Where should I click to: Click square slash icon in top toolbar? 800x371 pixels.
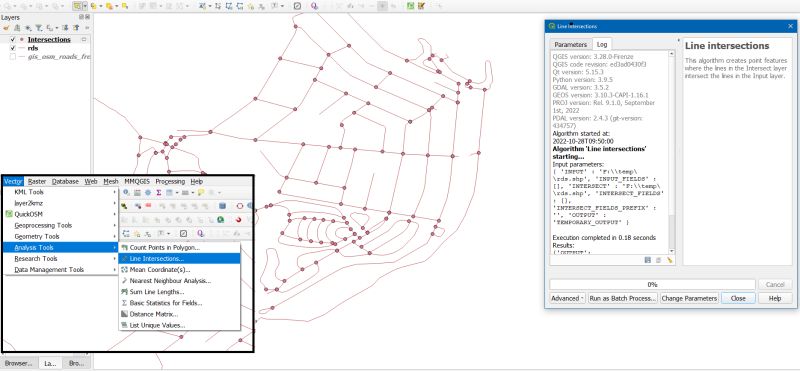pyautogui.click(x=297, y=6)
